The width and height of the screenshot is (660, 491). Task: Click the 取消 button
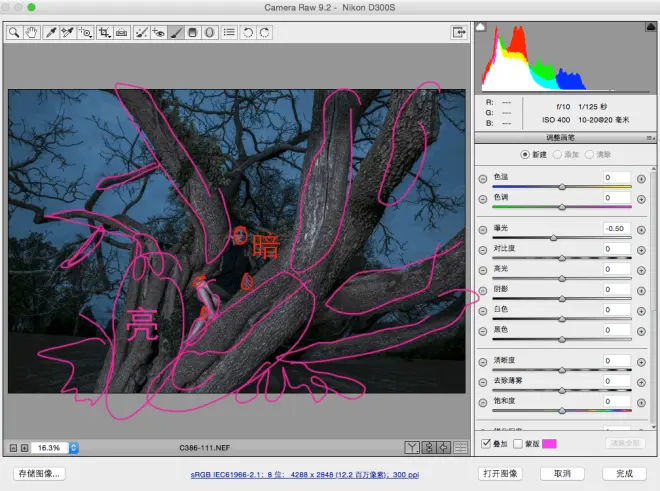[562, 473]
